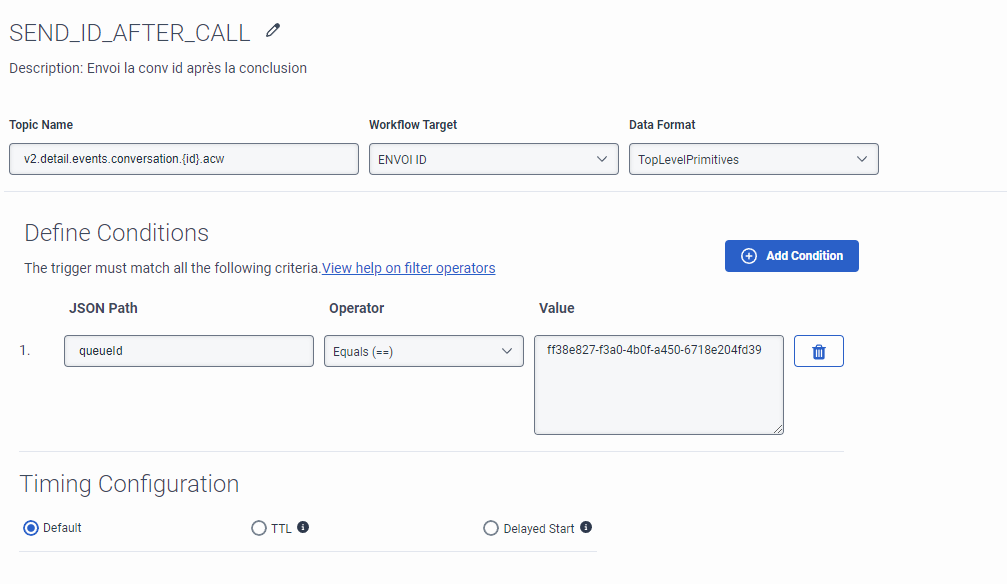This screenshot has width=1007, height=584.
Task: Select the Default timing radio button
Action: click(x=31, y=528)
